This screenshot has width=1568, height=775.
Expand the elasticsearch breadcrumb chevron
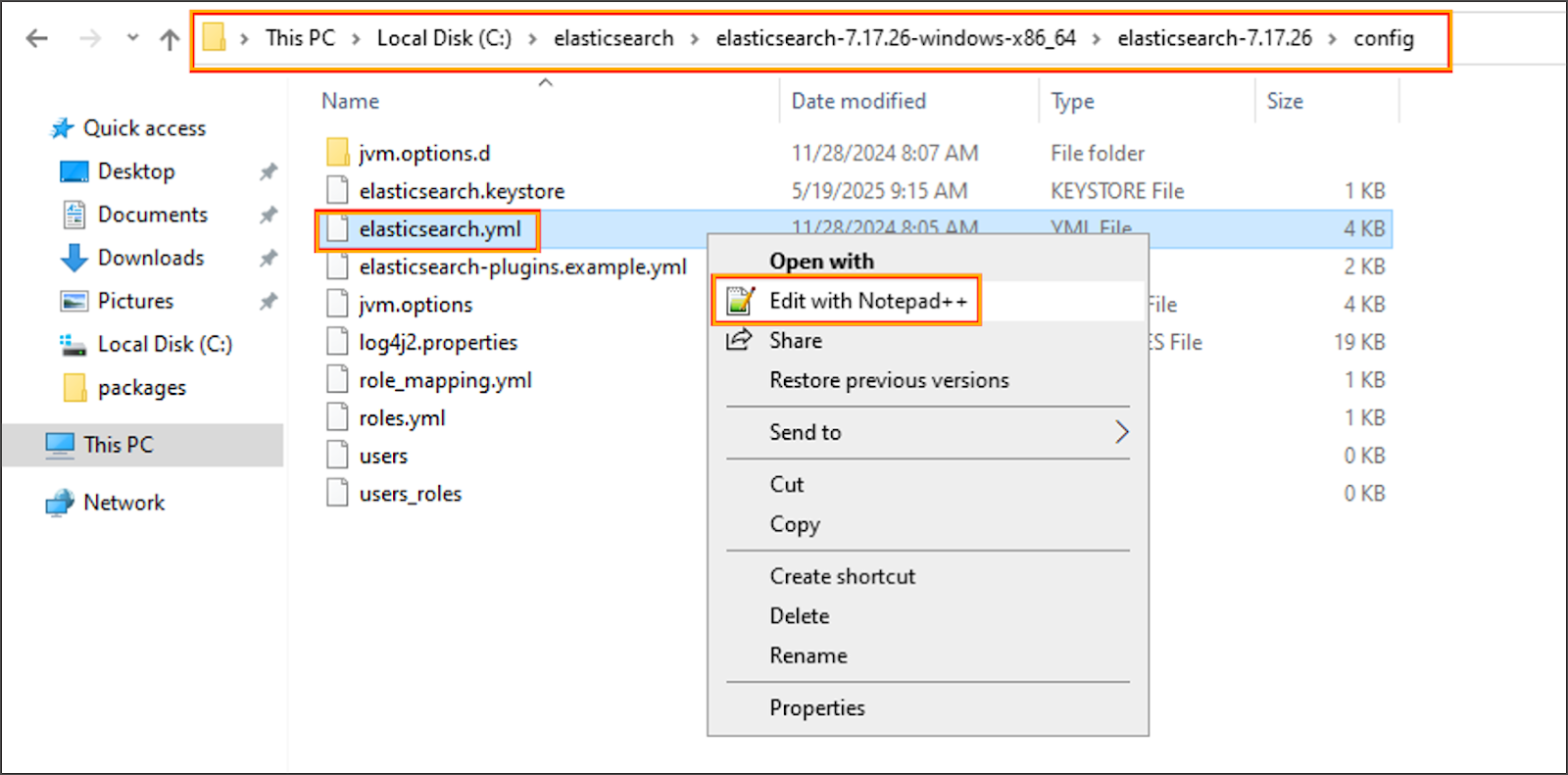click(695, 38)
